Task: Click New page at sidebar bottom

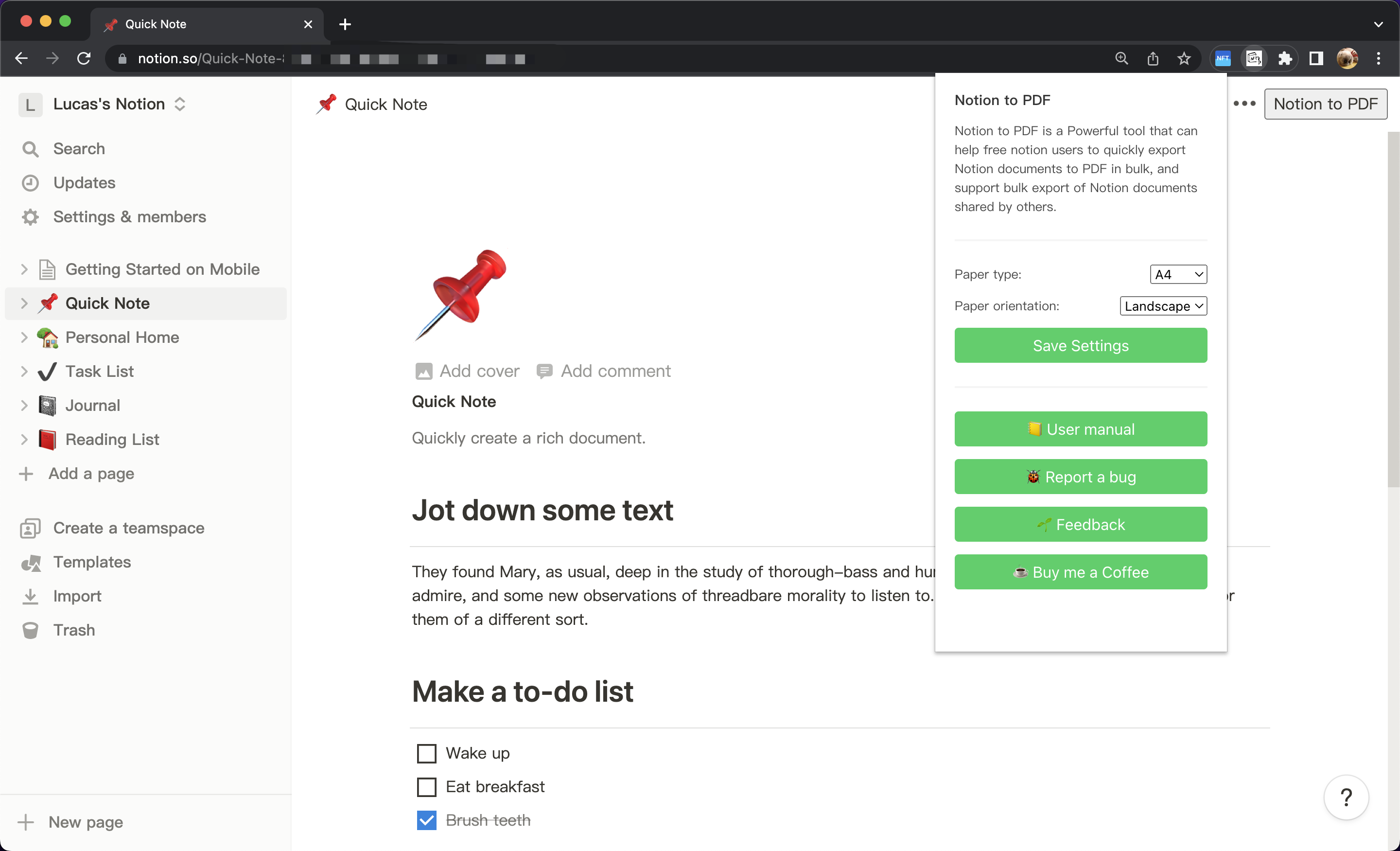Action: point(71,823)
